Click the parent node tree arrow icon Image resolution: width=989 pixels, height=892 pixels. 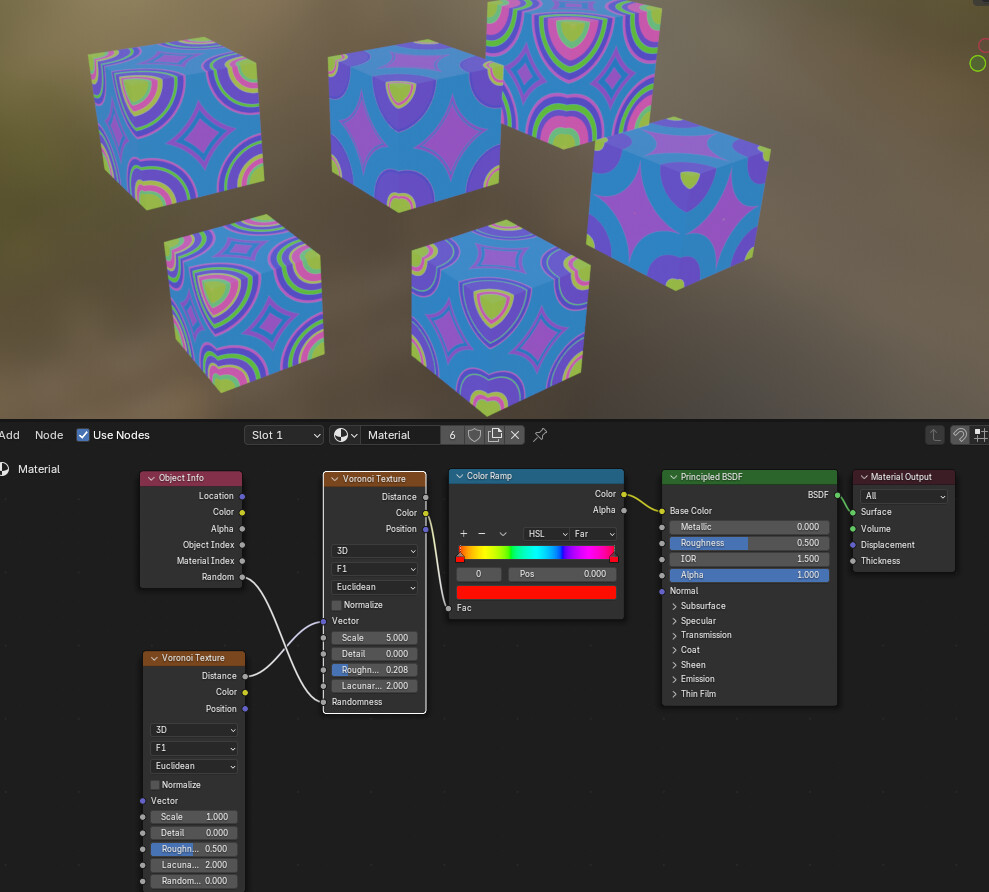[x=935, y=435]
